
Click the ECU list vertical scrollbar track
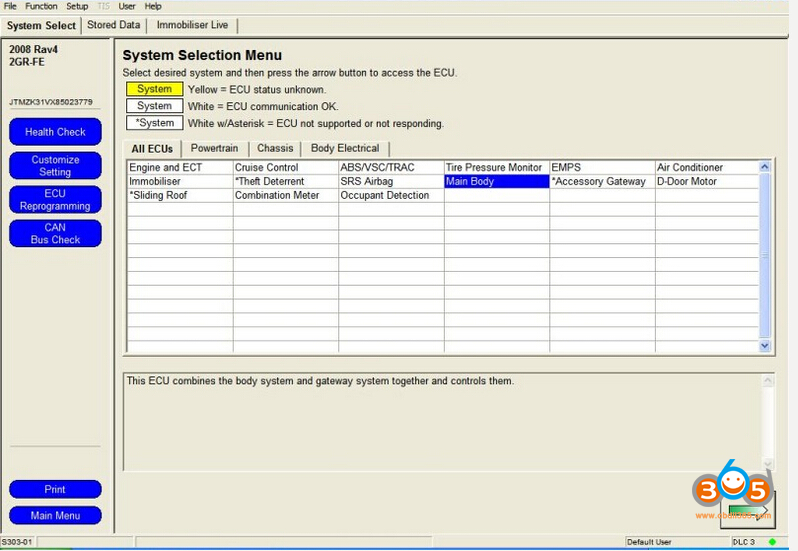pyautogui.click(x=764, y=256)
